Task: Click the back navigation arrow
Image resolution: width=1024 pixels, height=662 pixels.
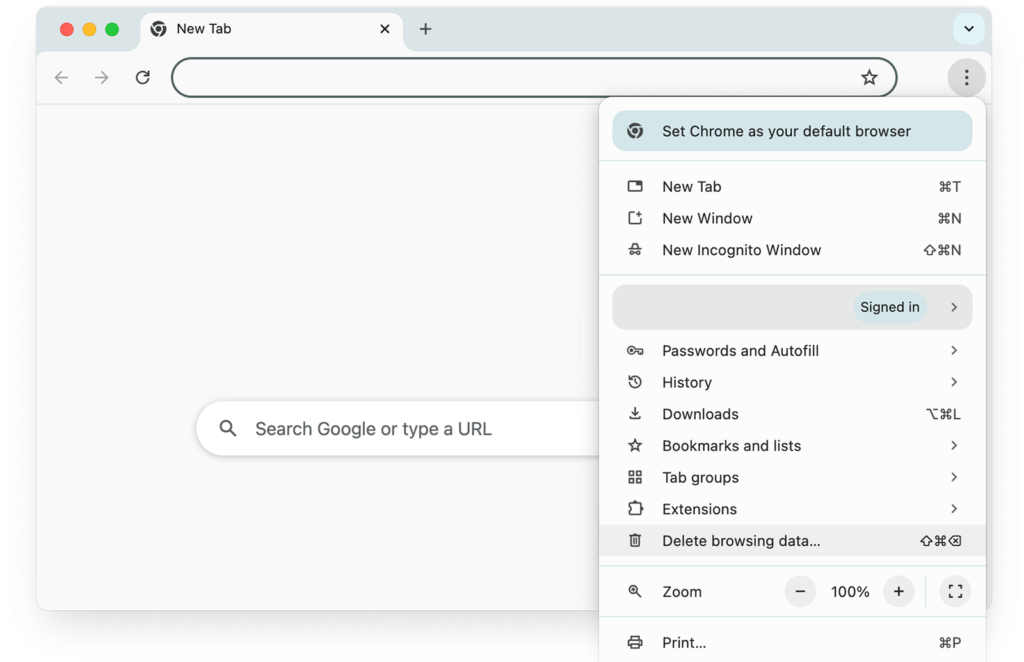Action: (61, 78)
